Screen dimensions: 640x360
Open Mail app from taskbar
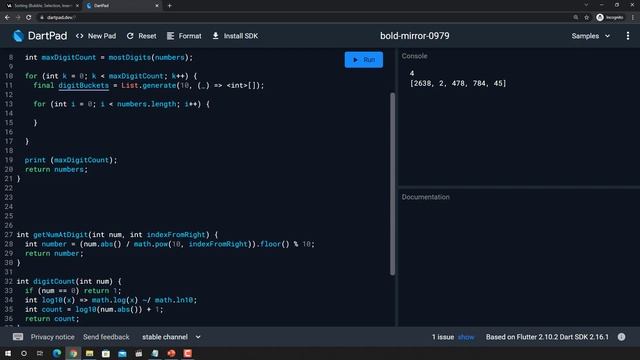point(122,353)
